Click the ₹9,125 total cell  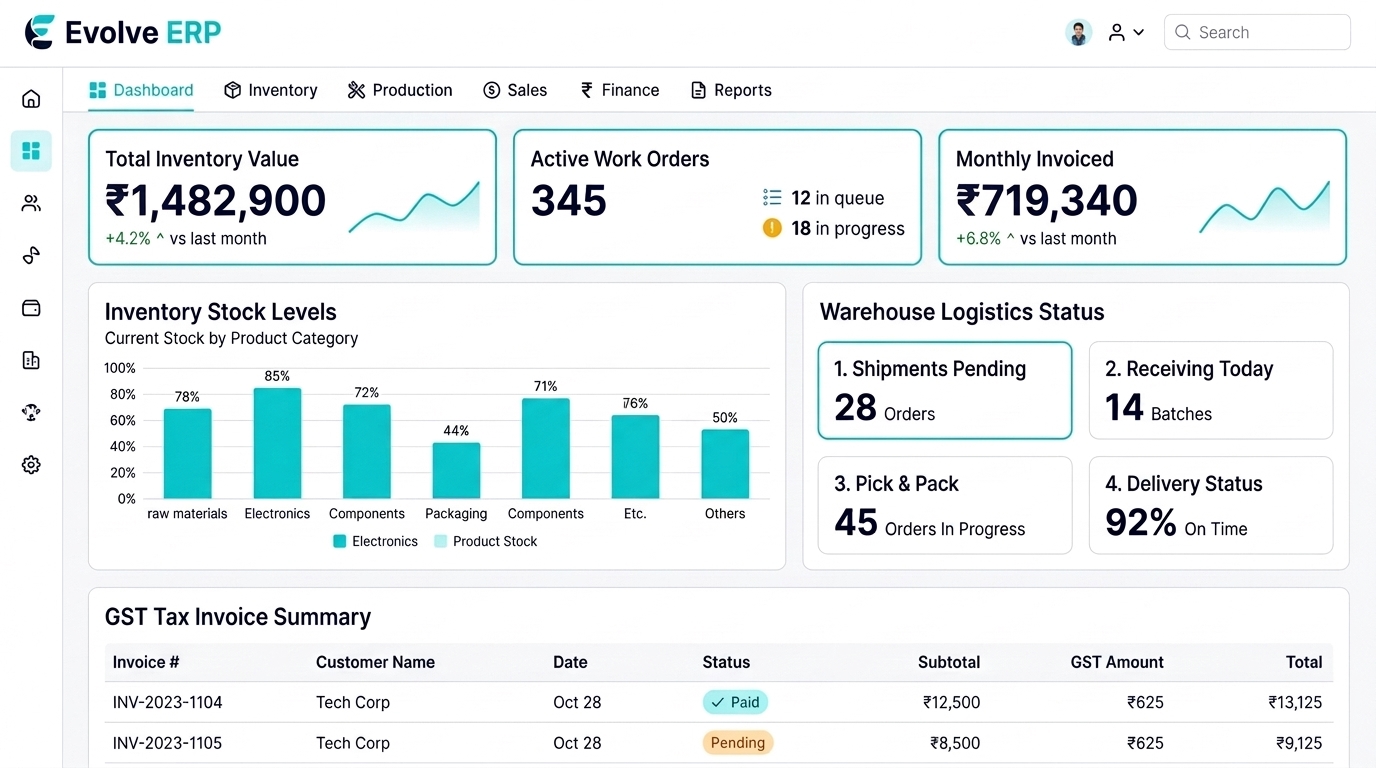pos(1299,743)
